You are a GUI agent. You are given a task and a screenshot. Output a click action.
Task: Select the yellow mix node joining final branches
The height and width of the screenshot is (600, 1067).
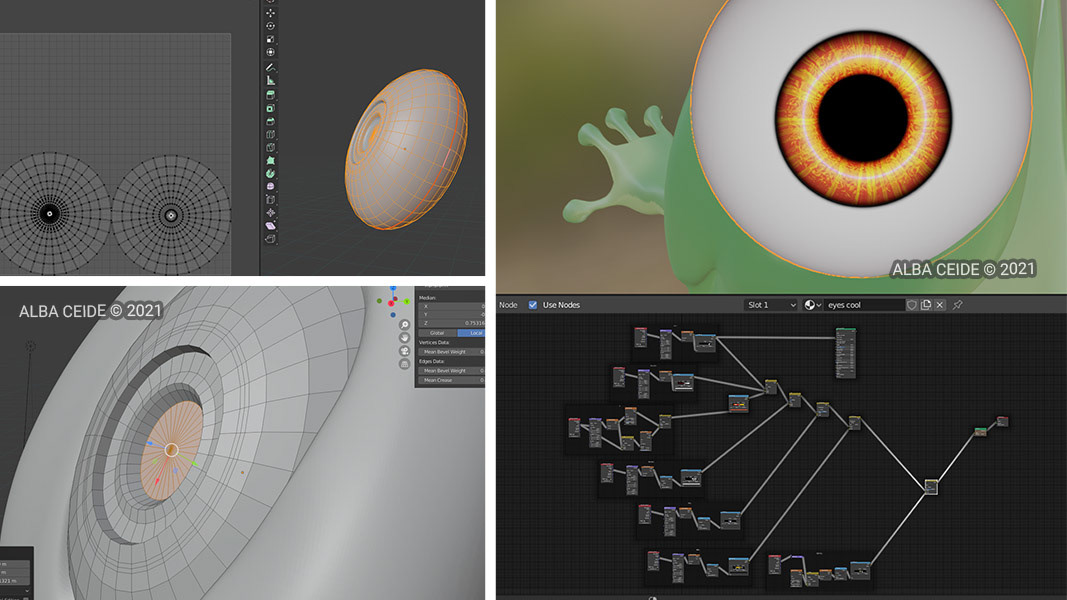click(x=931, y=486)
